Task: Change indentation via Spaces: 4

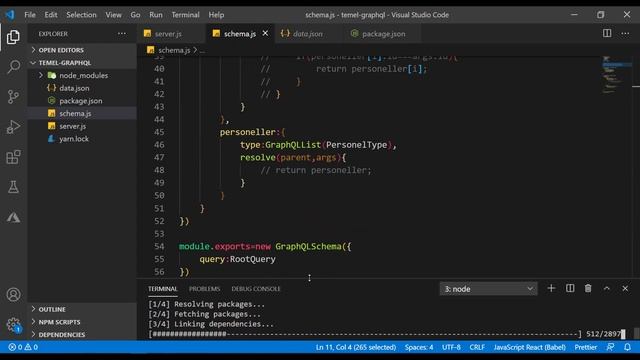Action: [x=419, y=347]
